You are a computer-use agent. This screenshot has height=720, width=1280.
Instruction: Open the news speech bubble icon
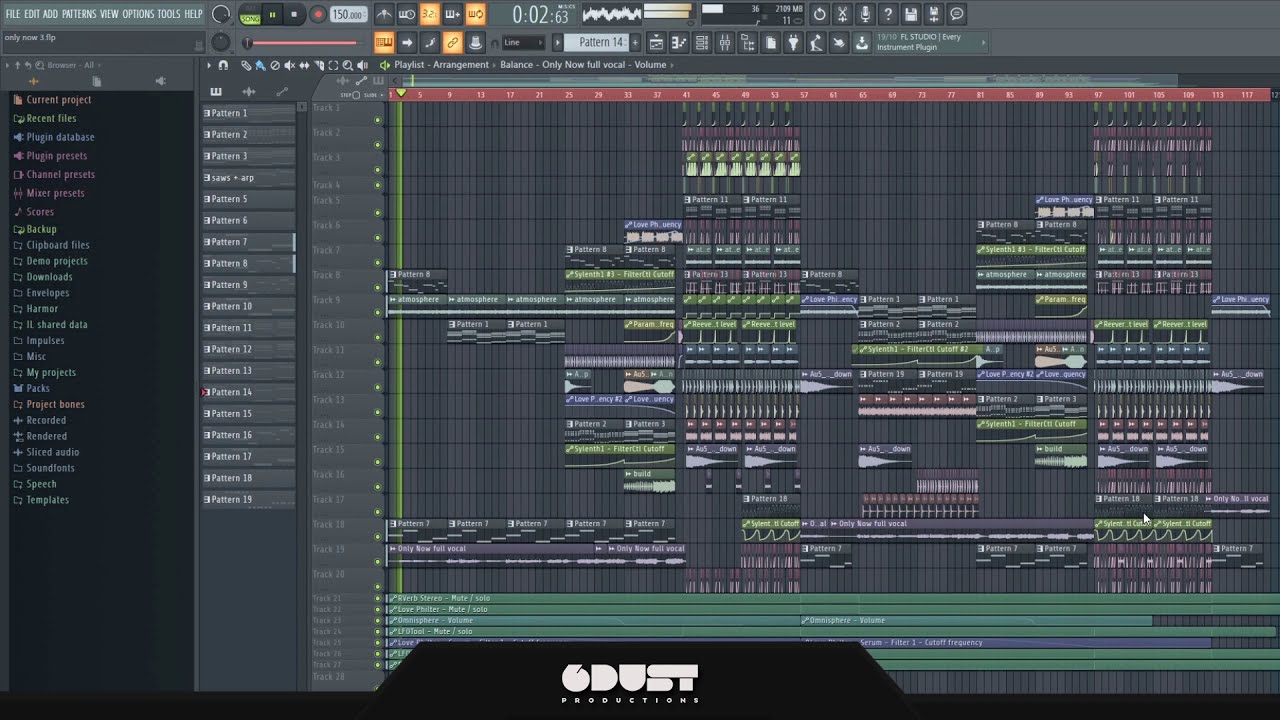tap(957, 14)
